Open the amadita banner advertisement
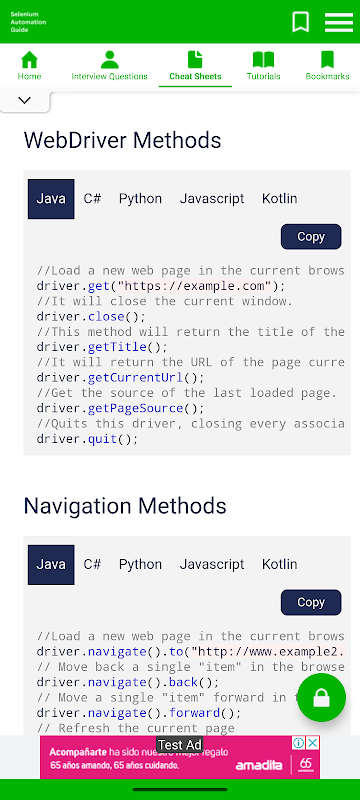Image resolution: width=360 pixels, height=800 pixels. (180, 757)
